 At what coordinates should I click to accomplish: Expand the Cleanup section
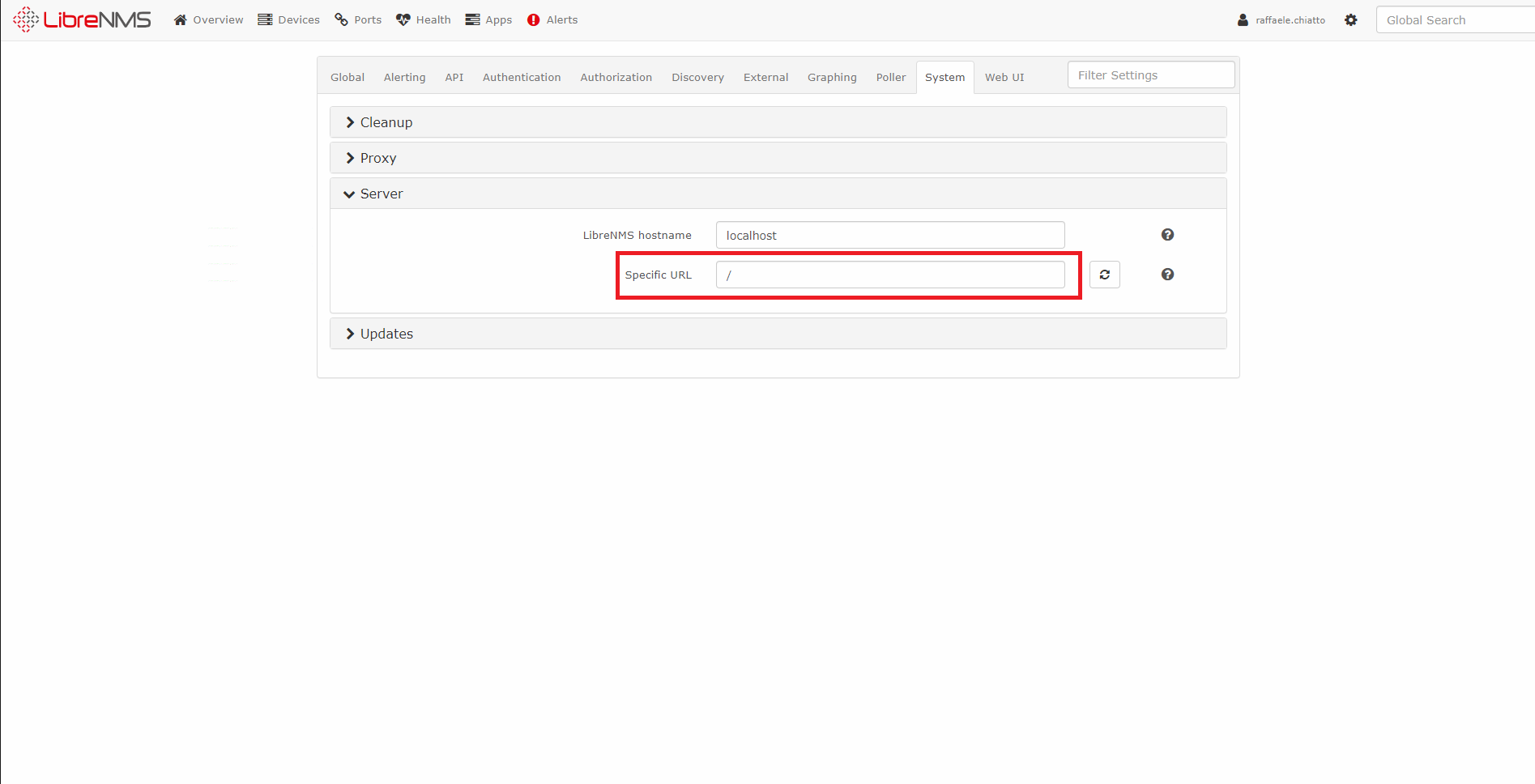[778, 122]
